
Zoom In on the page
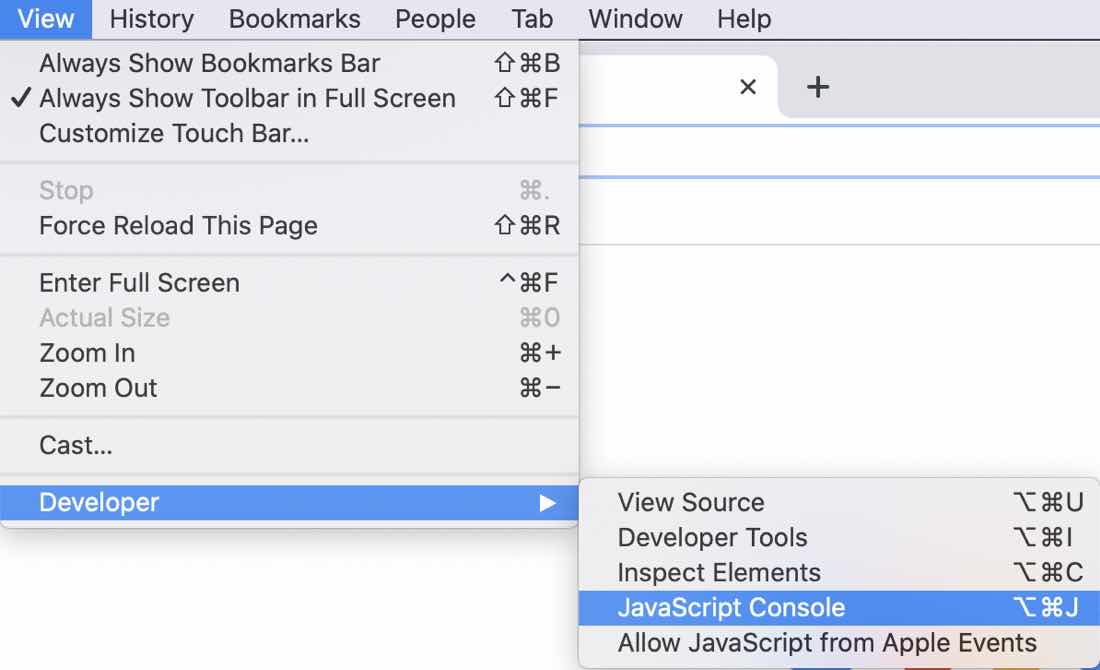click(x=87, y=353)
